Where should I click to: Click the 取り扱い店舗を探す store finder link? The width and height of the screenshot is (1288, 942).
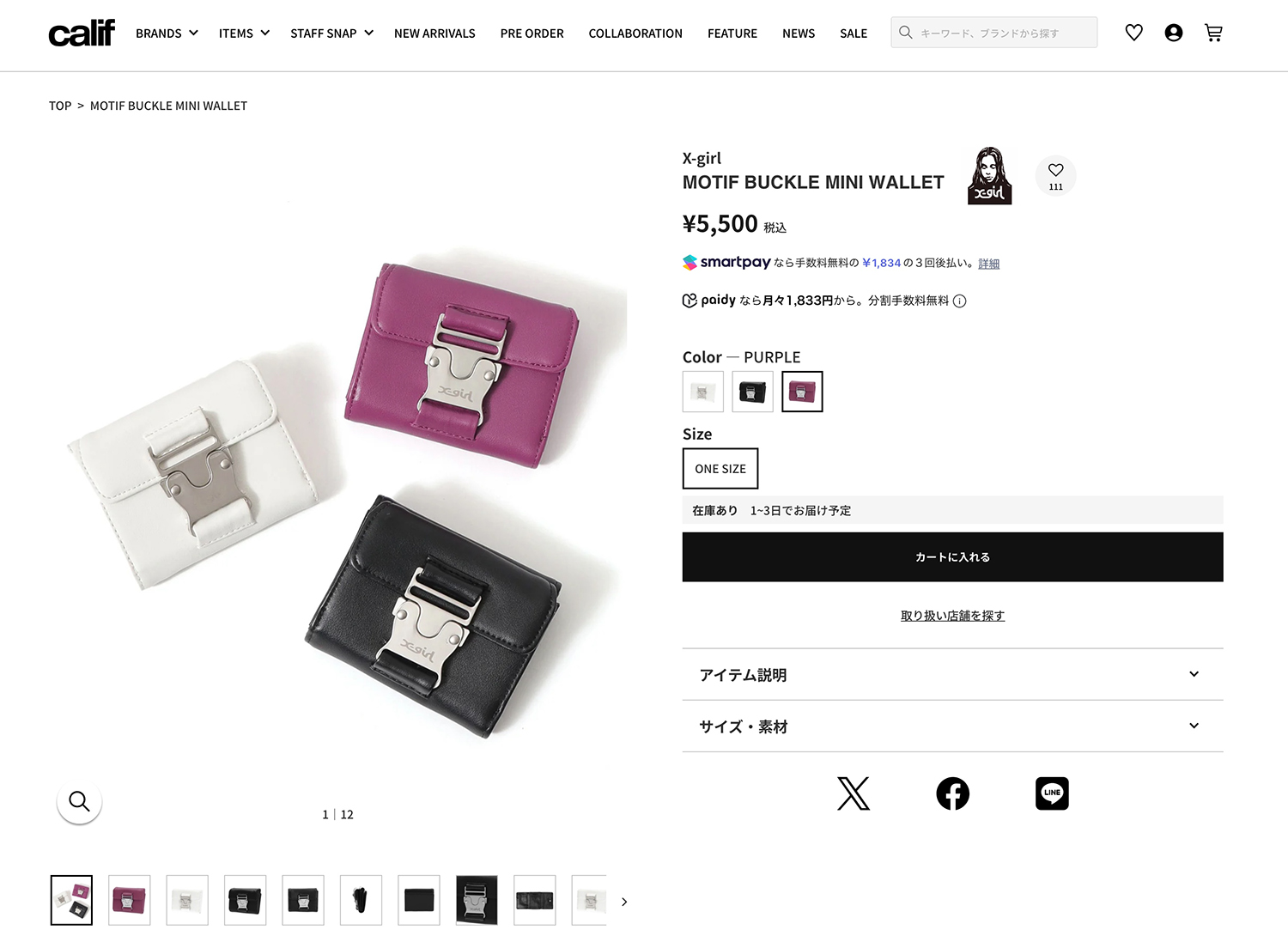952,616
